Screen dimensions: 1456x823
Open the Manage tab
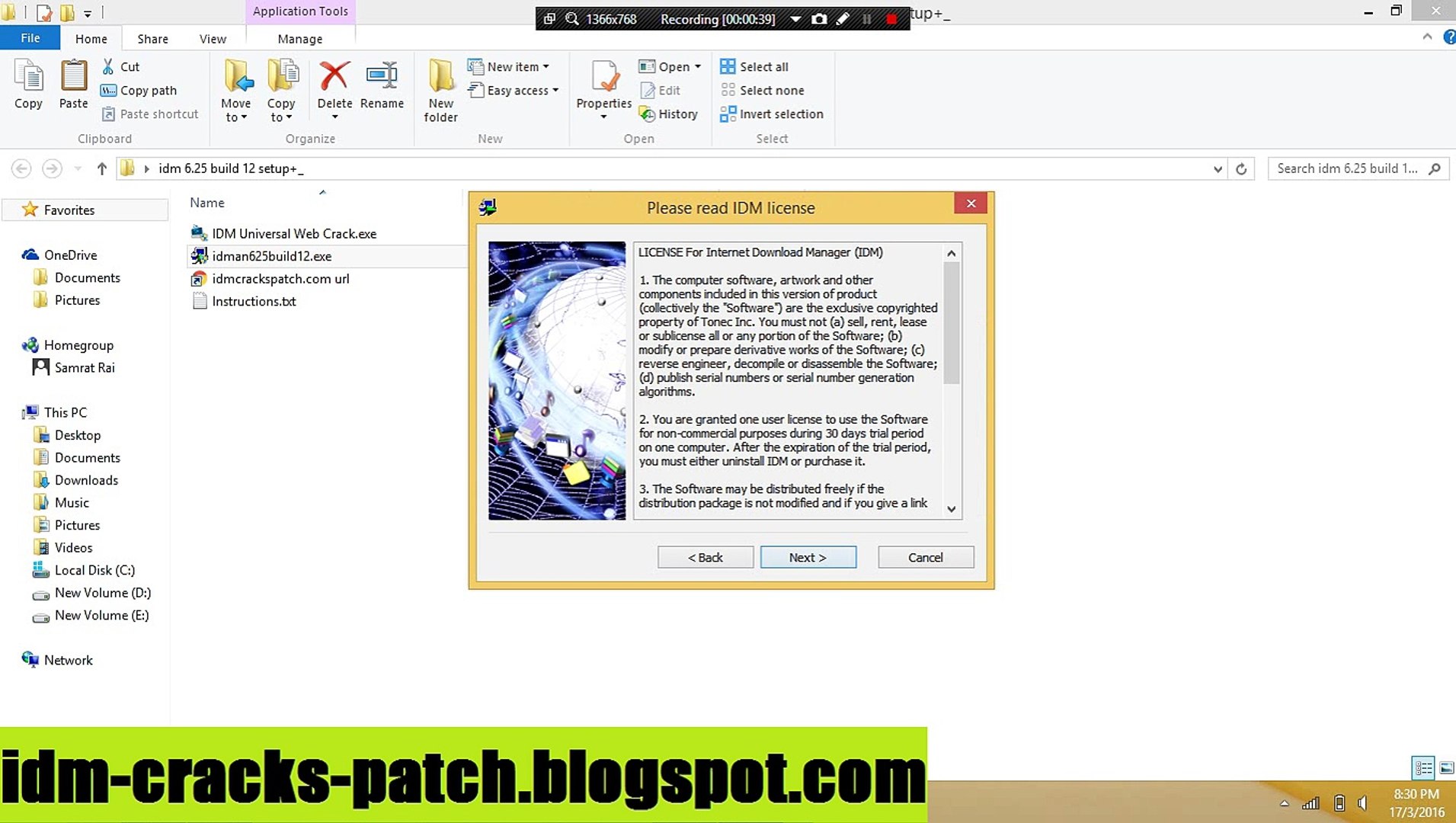(300, 39)
